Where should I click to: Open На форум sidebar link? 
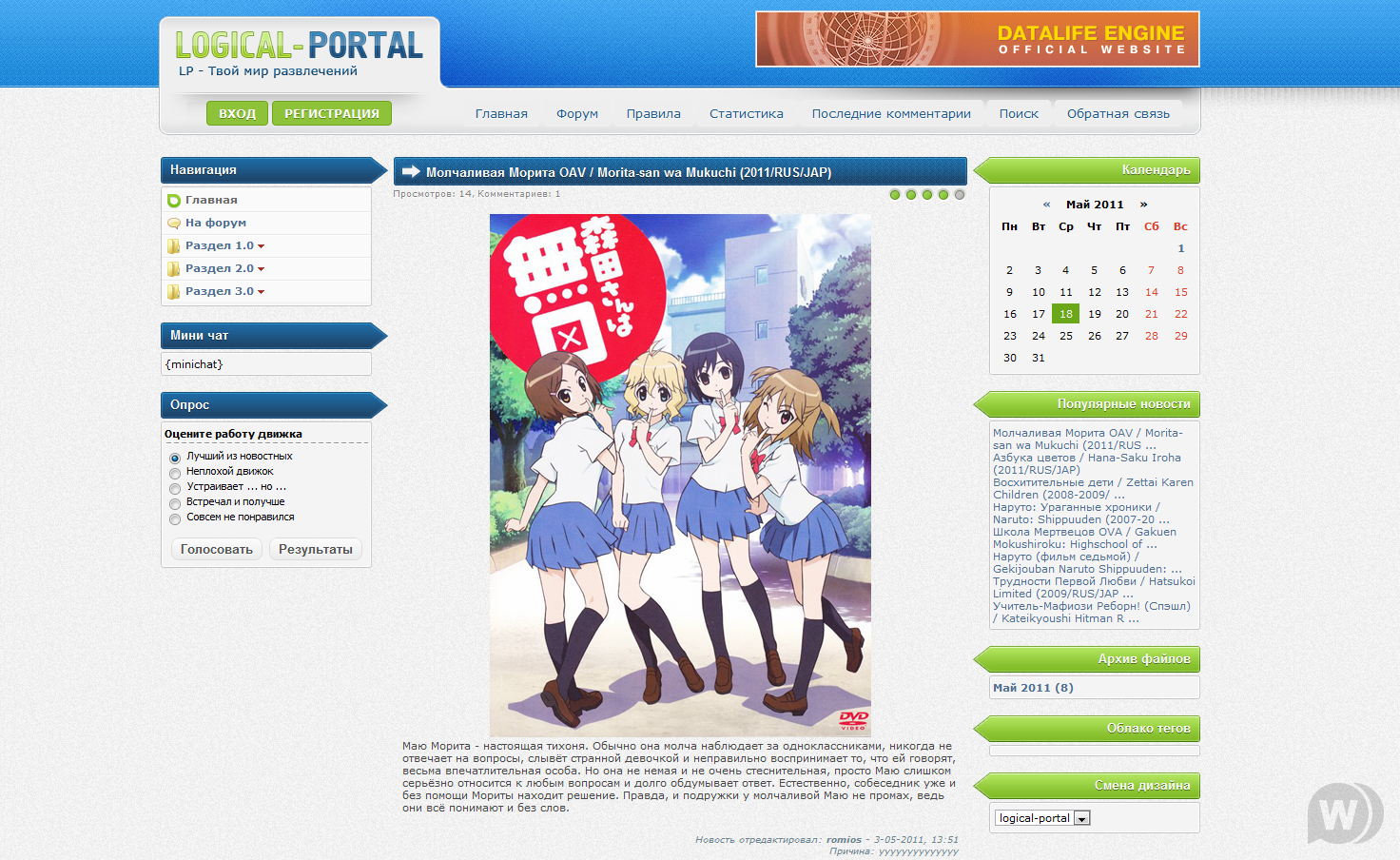(x=216, y=223)
